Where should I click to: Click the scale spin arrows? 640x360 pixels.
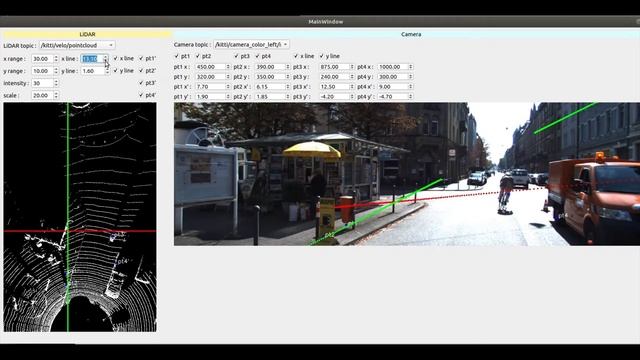coord(56,96)
